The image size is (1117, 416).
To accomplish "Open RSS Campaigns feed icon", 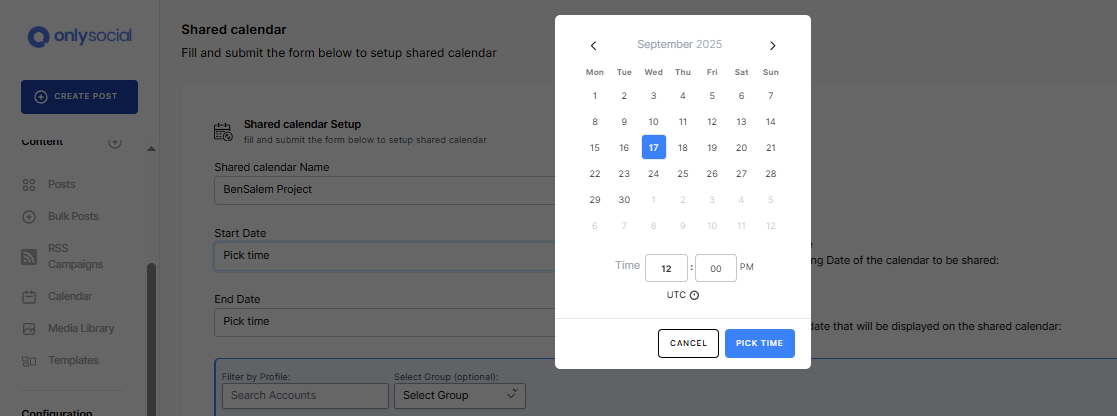I will click(x=29, y=256).
